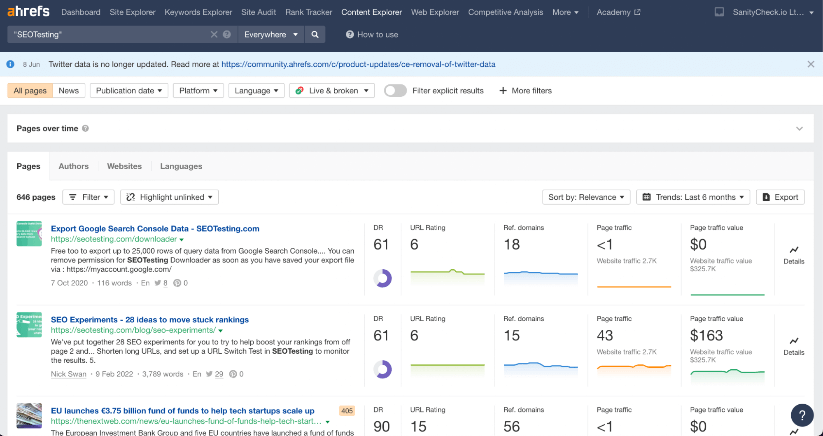Expand the Pages over time panel
Image resolution: width=823 pixels, height=436 pixels.
coord(798,129)
